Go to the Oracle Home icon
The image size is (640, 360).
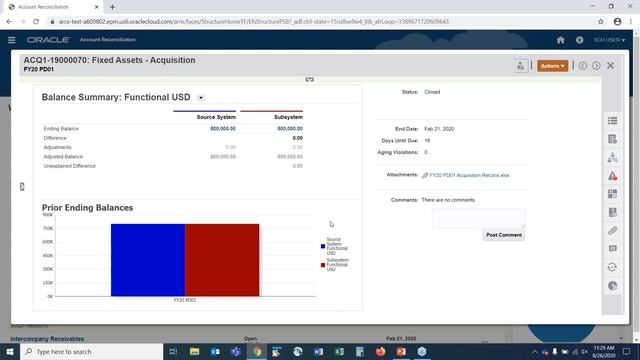560,40
